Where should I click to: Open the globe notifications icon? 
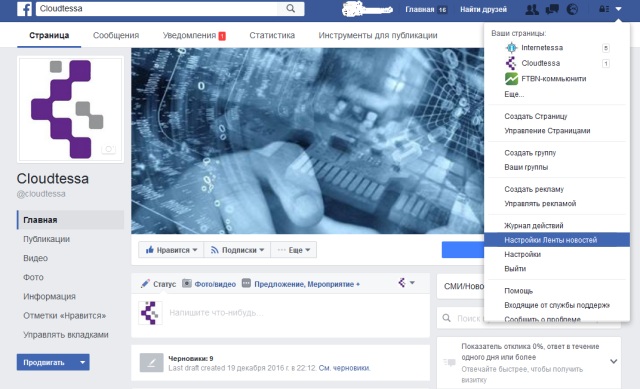(572, 9)
